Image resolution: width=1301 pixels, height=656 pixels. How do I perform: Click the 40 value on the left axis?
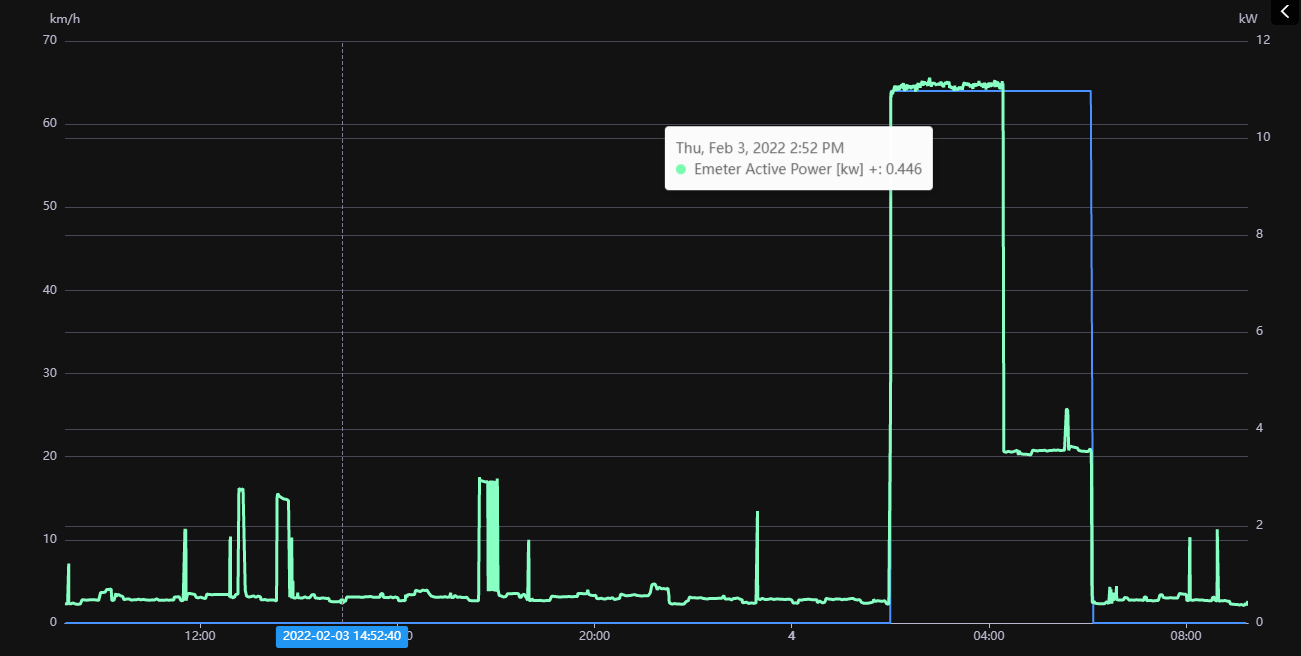click(50, 289)
